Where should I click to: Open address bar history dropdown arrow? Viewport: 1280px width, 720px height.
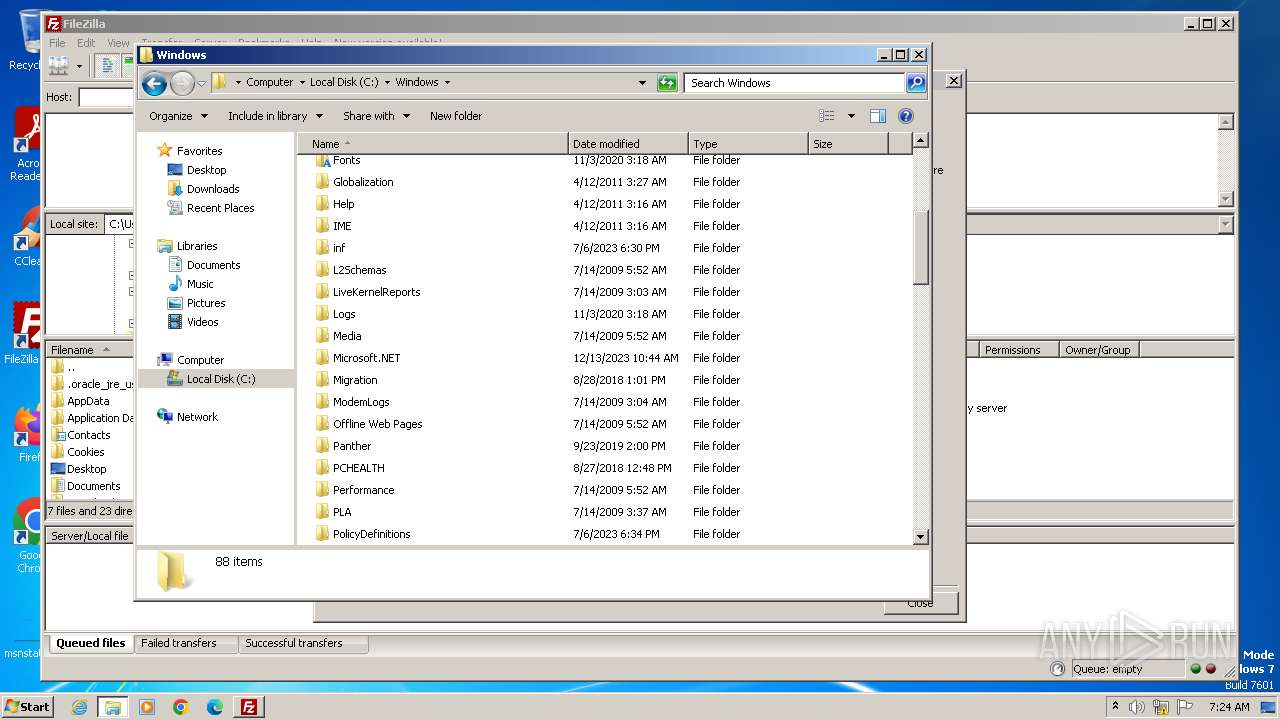[x=642, y=83]
